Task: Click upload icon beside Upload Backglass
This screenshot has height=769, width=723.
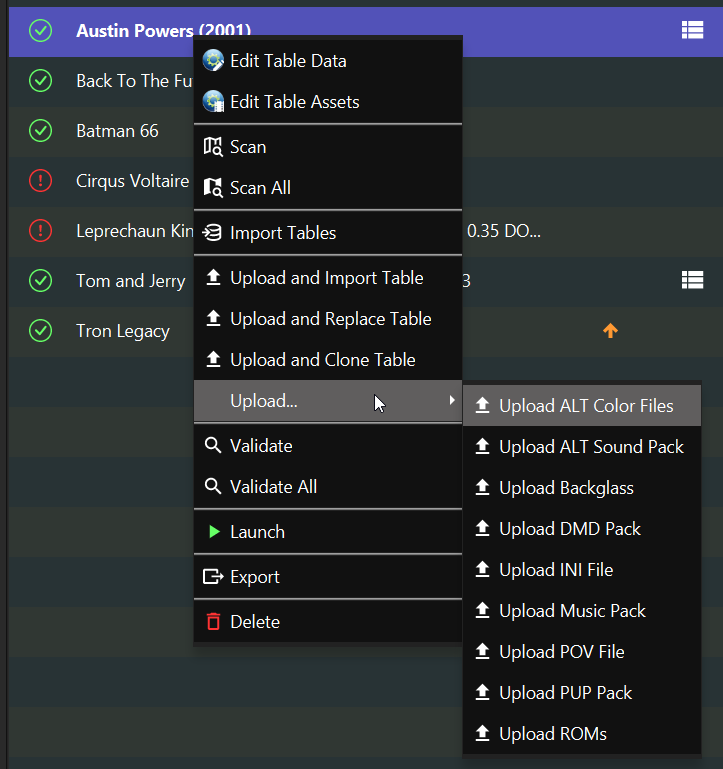Action: pyautogui.click(x=483, y=487)
